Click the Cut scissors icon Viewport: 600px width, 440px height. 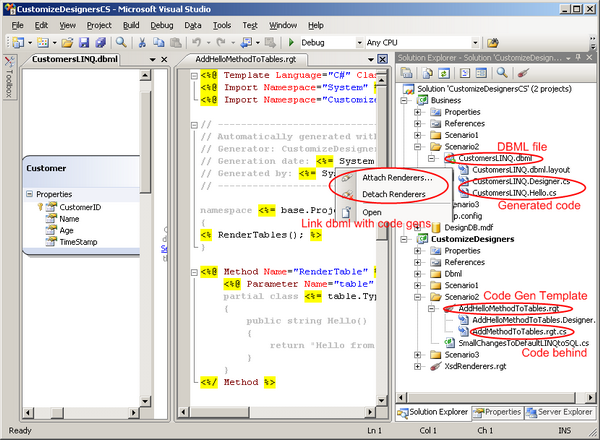[142, 42]
